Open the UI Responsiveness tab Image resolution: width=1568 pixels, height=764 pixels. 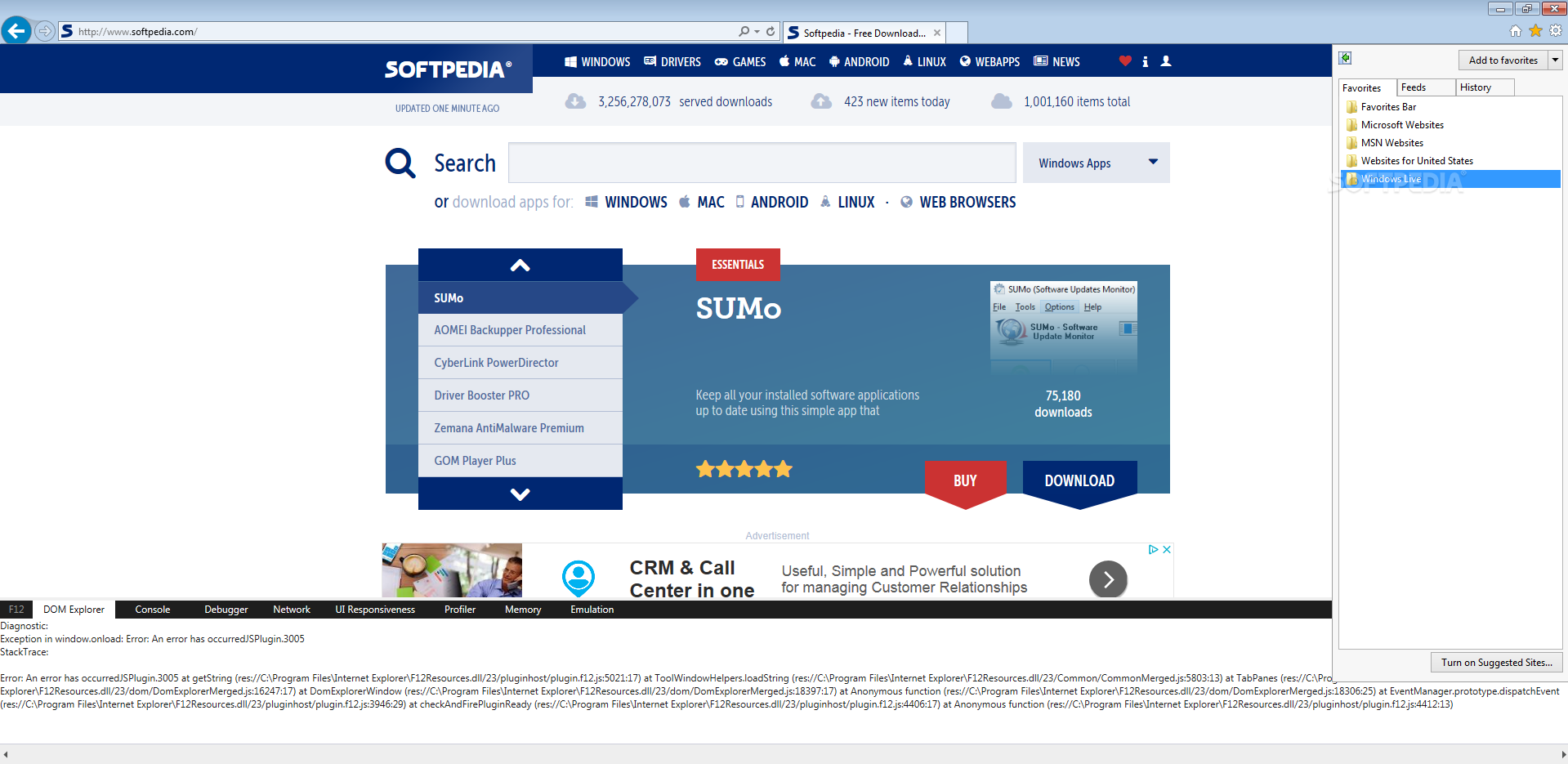point(375,610)
